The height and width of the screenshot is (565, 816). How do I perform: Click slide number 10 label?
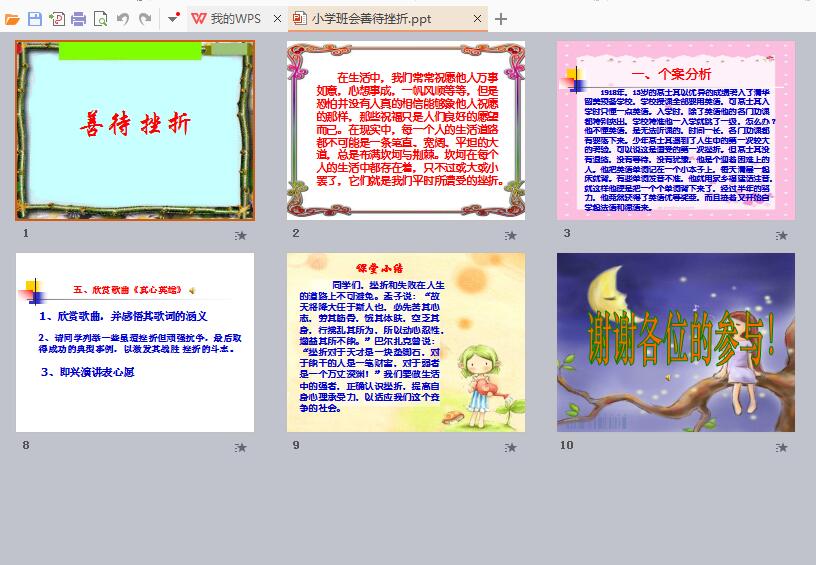point(567,445)
